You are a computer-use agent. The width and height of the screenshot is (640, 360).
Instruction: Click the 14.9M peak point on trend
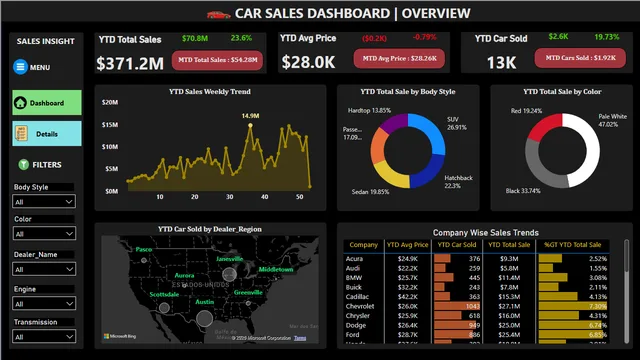tap(250, 125)
